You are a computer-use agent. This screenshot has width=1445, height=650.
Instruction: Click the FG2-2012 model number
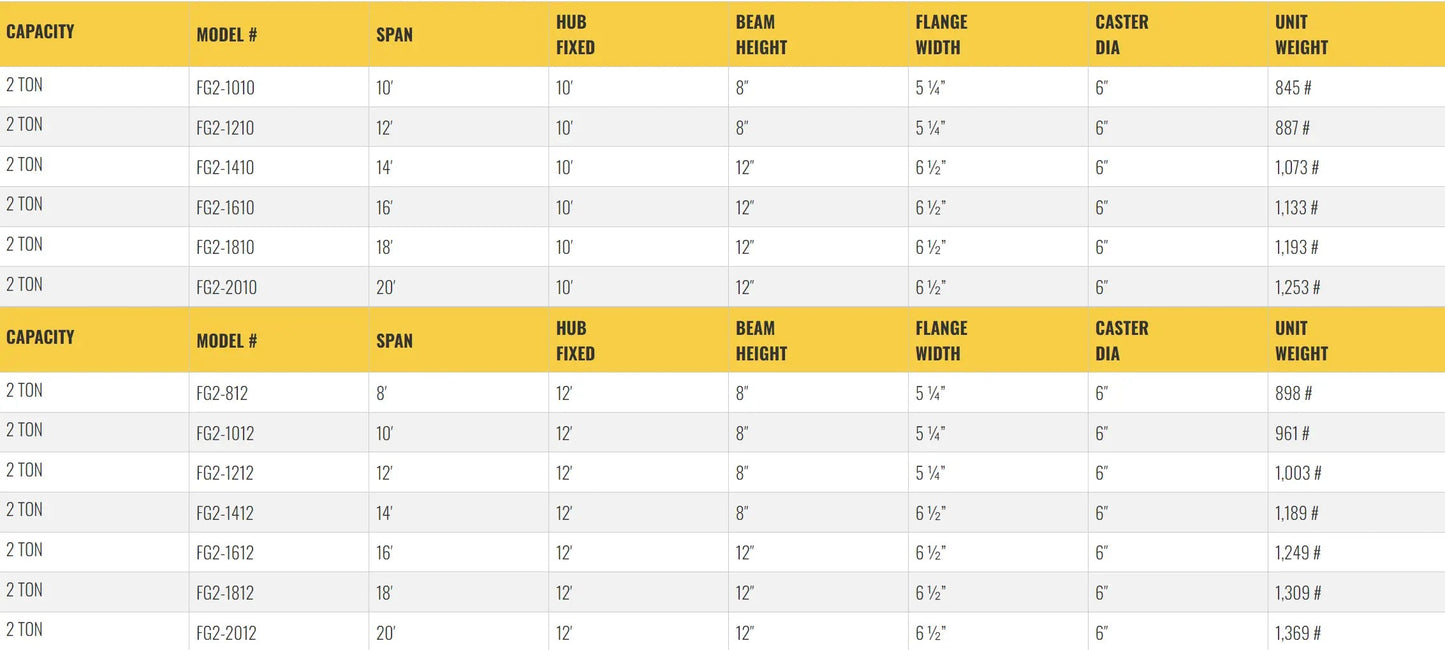(226, 634)
